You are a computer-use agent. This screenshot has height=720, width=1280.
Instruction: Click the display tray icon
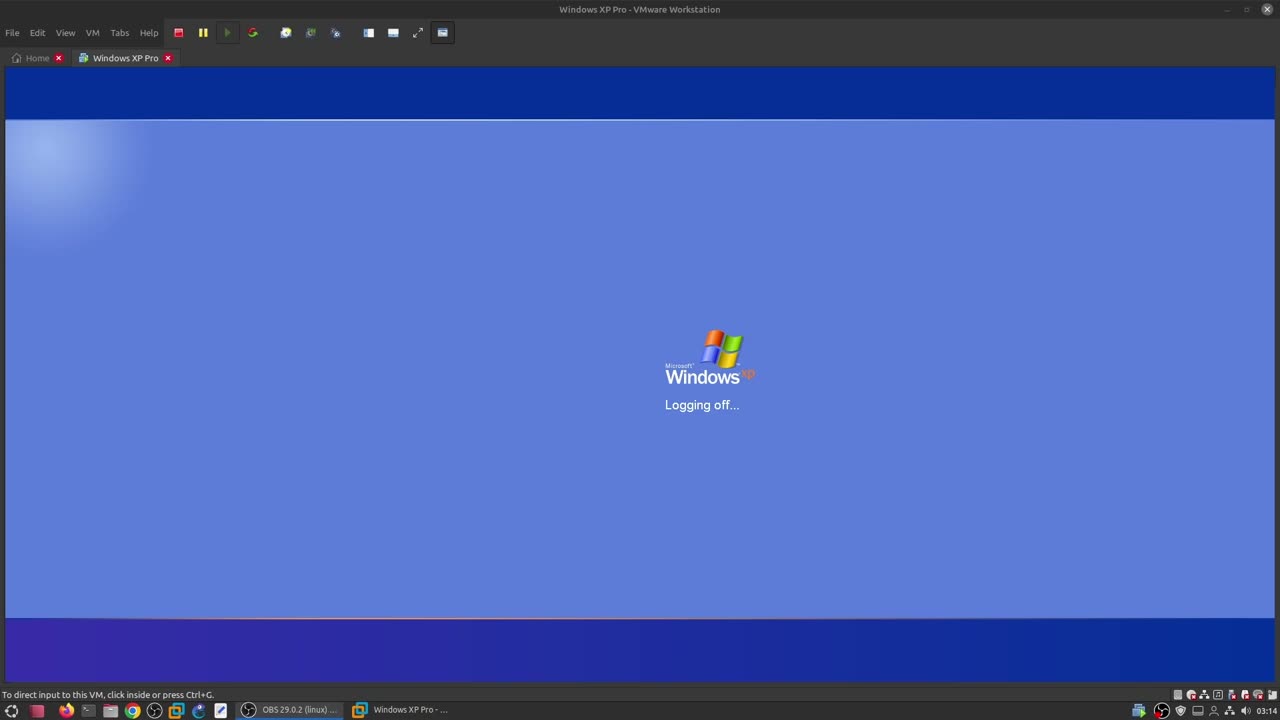pyautogui.click(x=1198, y=711)
